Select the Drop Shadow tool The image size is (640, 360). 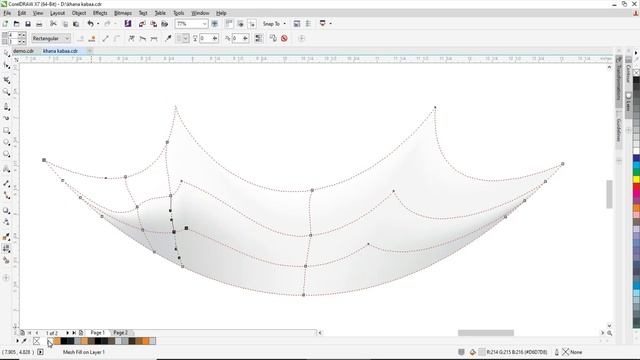(x=7, y=211)
